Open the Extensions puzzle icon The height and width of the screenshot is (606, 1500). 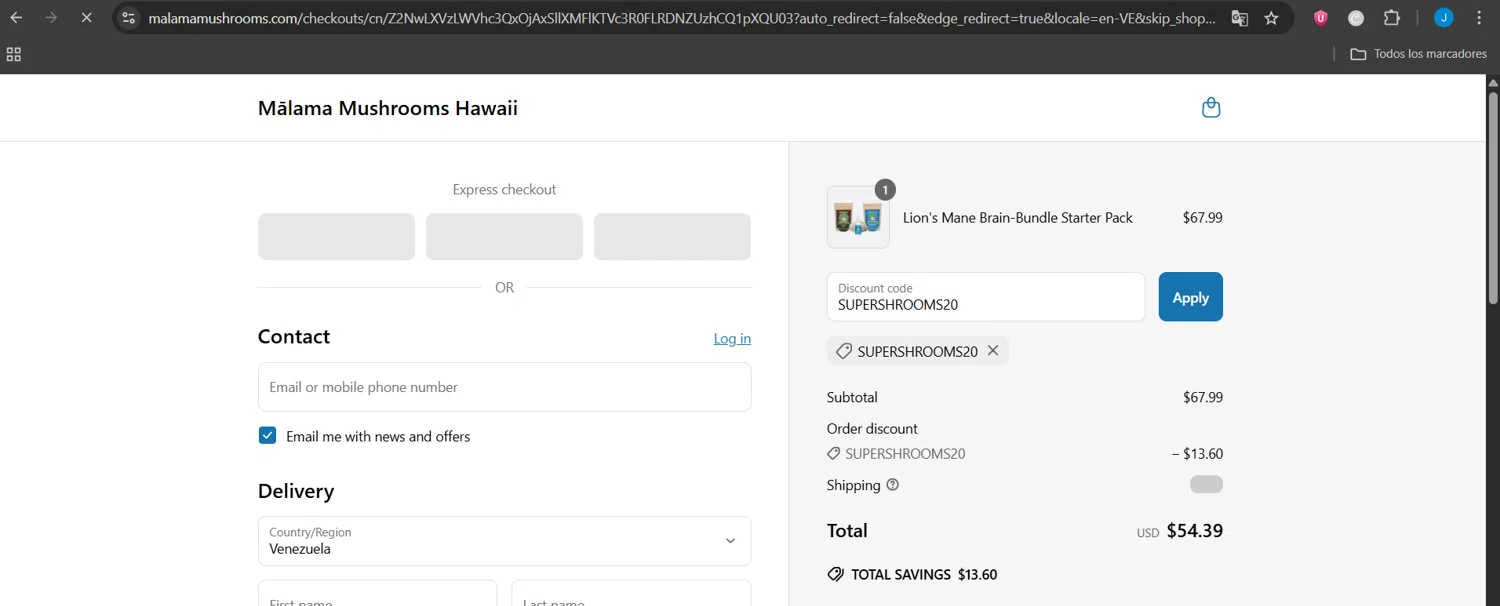point(1392,18)
